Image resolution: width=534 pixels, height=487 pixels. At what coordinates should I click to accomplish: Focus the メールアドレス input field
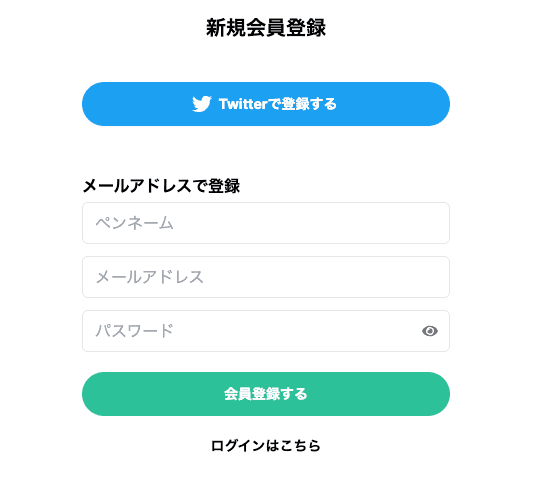(x=266, y=277)
